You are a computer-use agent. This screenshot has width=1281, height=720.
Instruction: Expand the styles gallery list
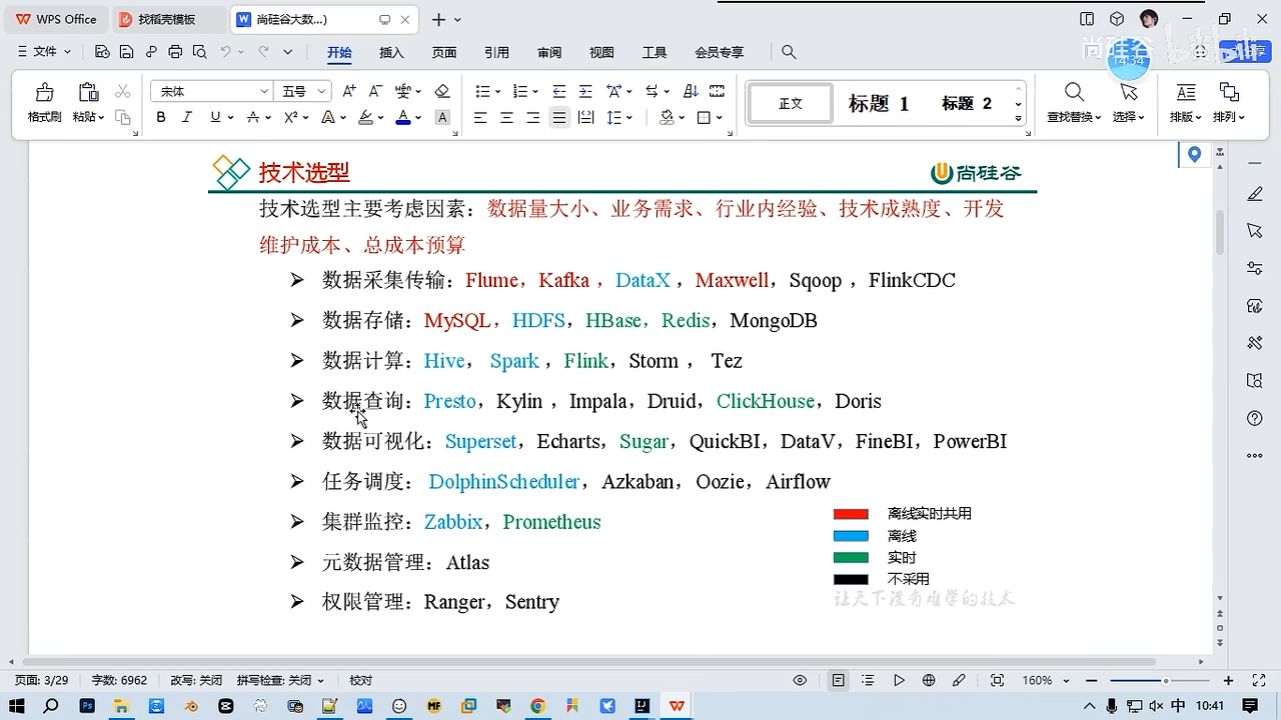click(x=1018, y=119)
